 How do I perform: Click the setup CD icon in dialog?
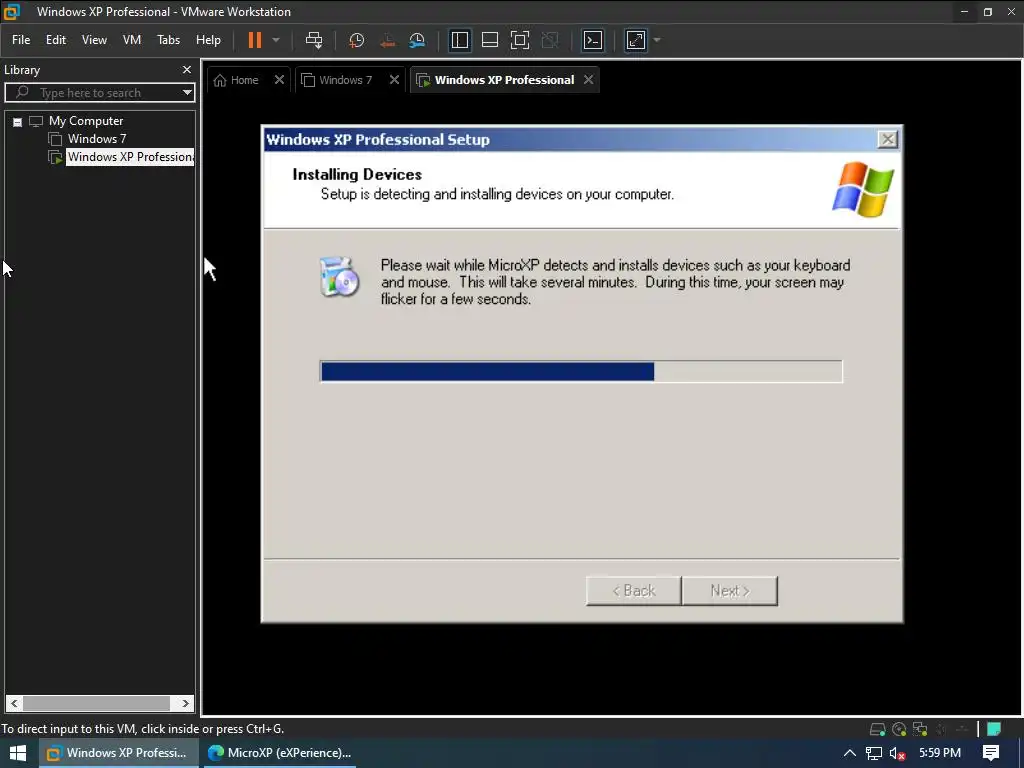(x=340, y=277)
